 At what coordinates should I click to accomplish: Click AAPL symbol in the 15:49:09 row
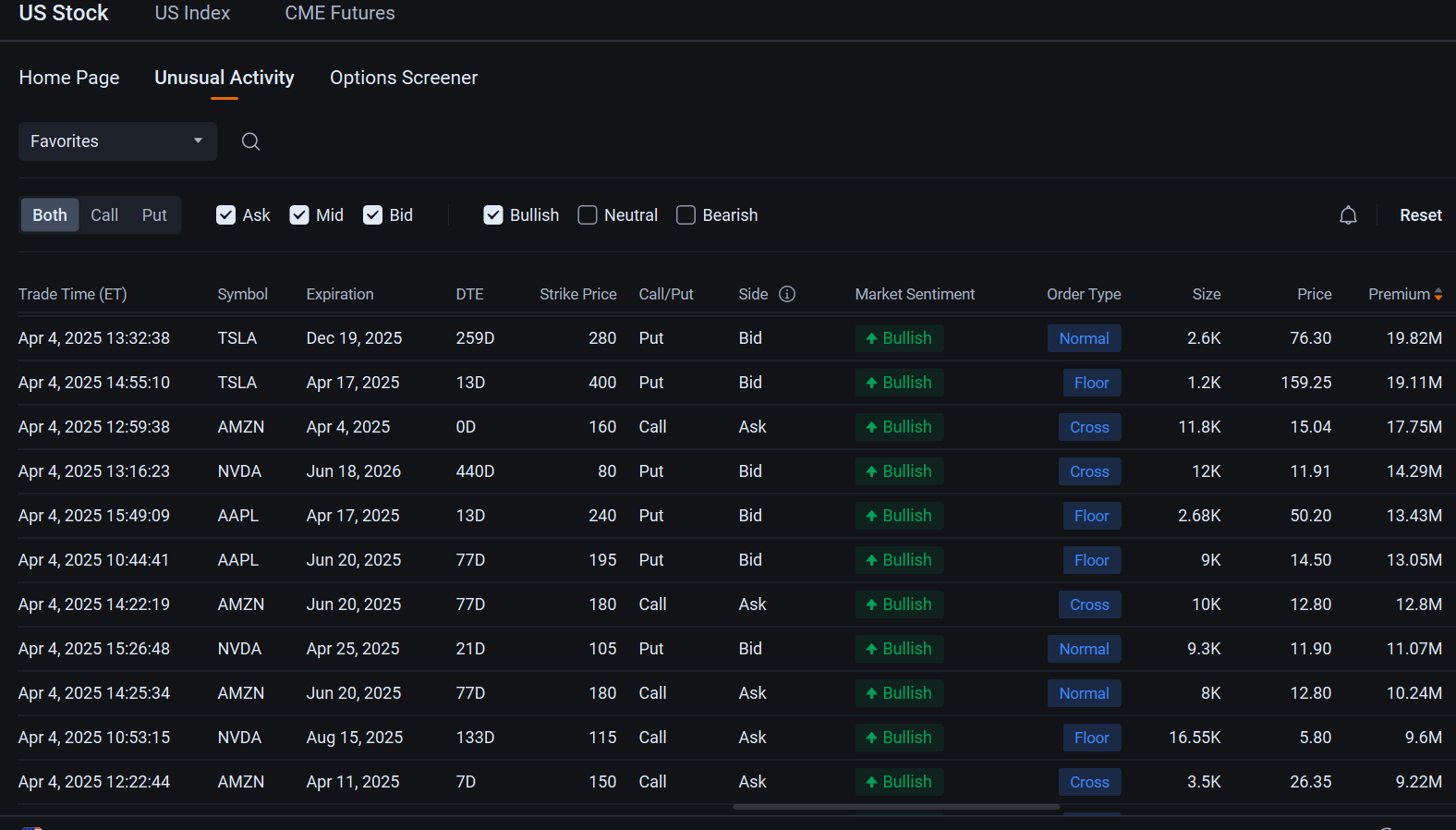(x=238, y=516)
